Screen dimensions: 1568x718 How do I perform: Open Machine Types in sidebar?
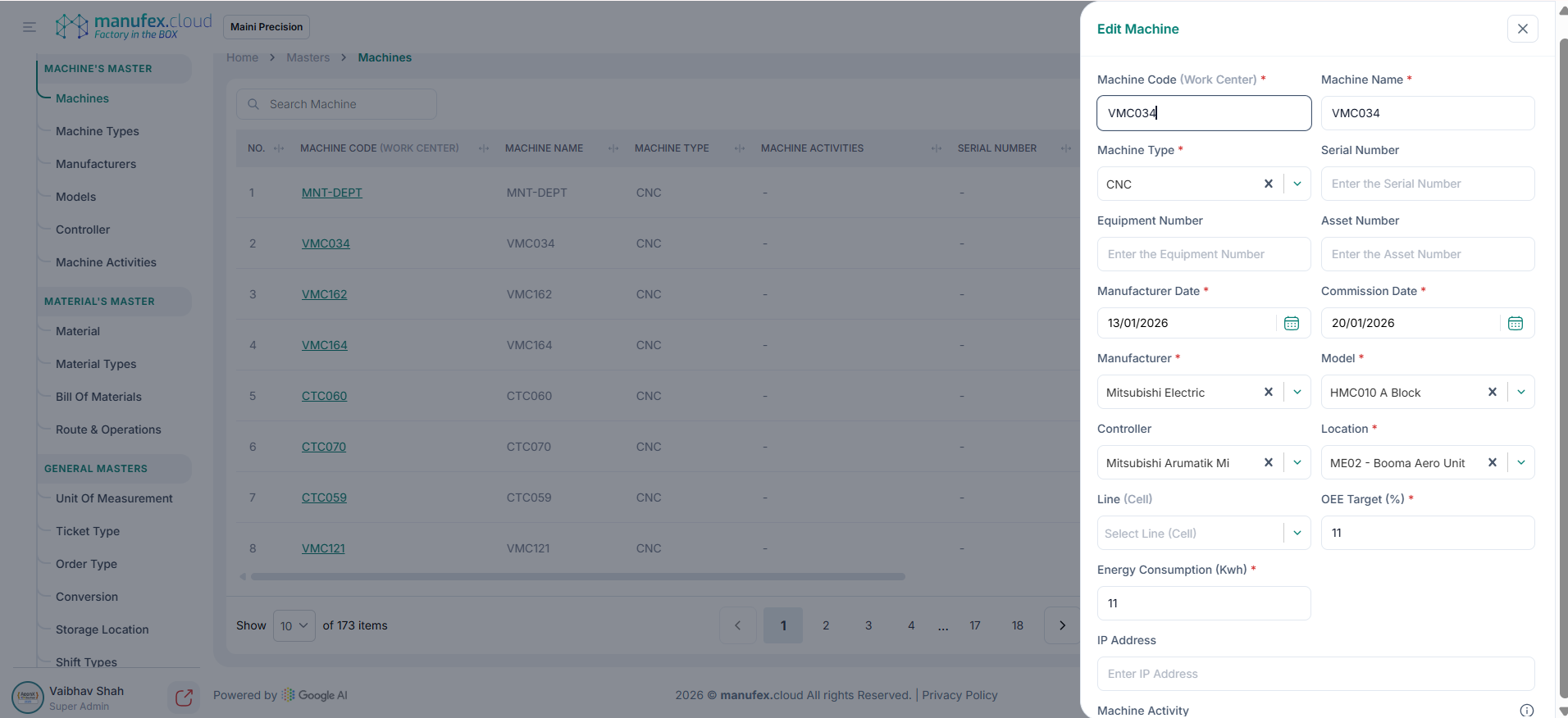coord(97,131)
